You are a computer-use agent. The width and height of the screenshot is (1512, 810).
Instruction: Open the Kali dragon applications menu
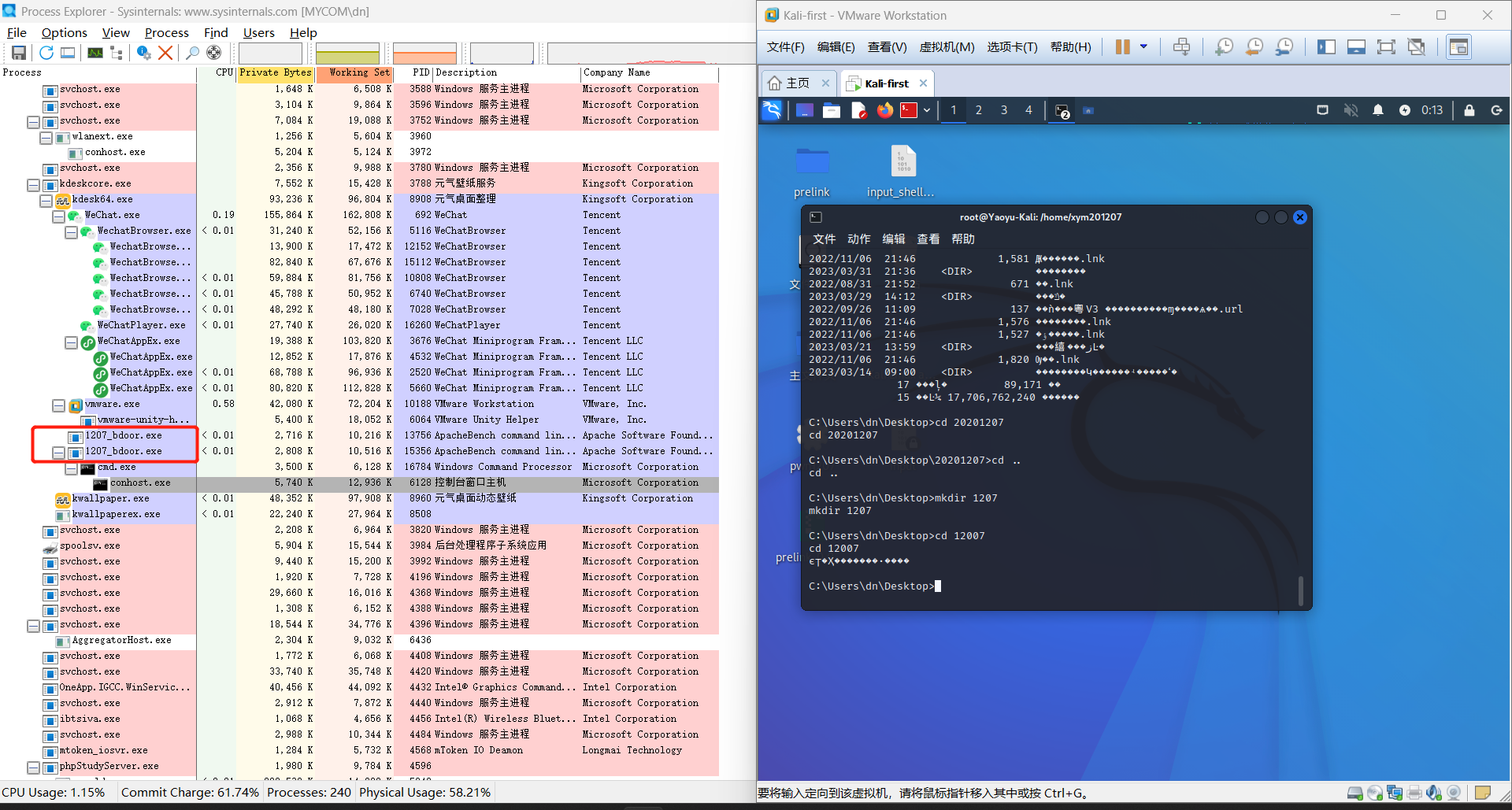pyautogui.click(x=772, y=110)
